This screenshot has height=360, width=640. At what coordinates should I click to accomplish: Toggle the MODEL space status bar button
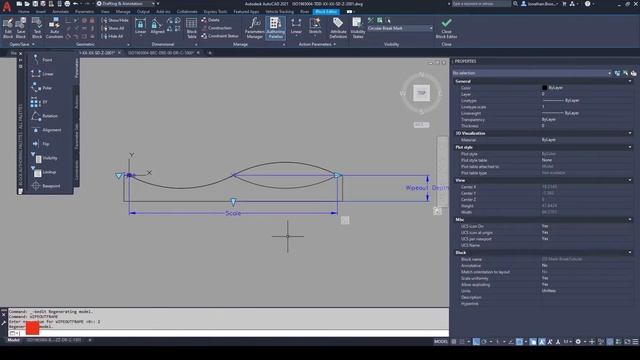(440, 342)
